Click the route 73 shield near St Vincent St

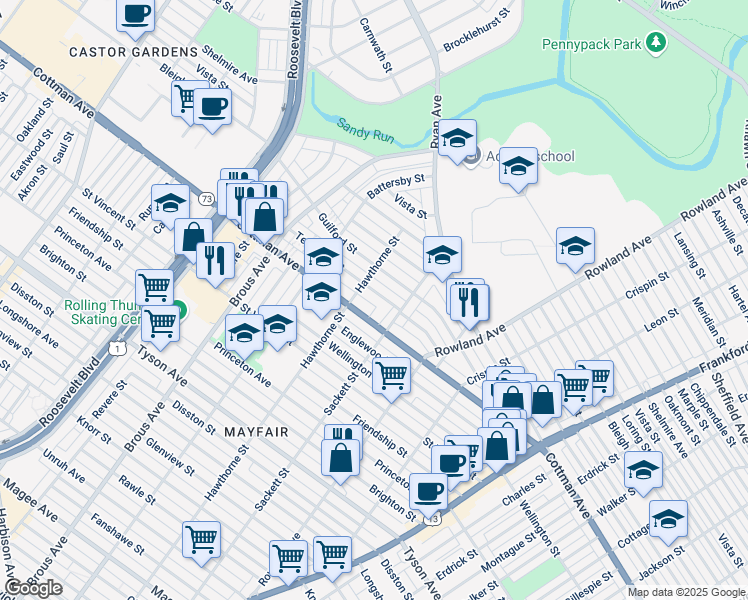pyautogui.click(x=207, y=199)
